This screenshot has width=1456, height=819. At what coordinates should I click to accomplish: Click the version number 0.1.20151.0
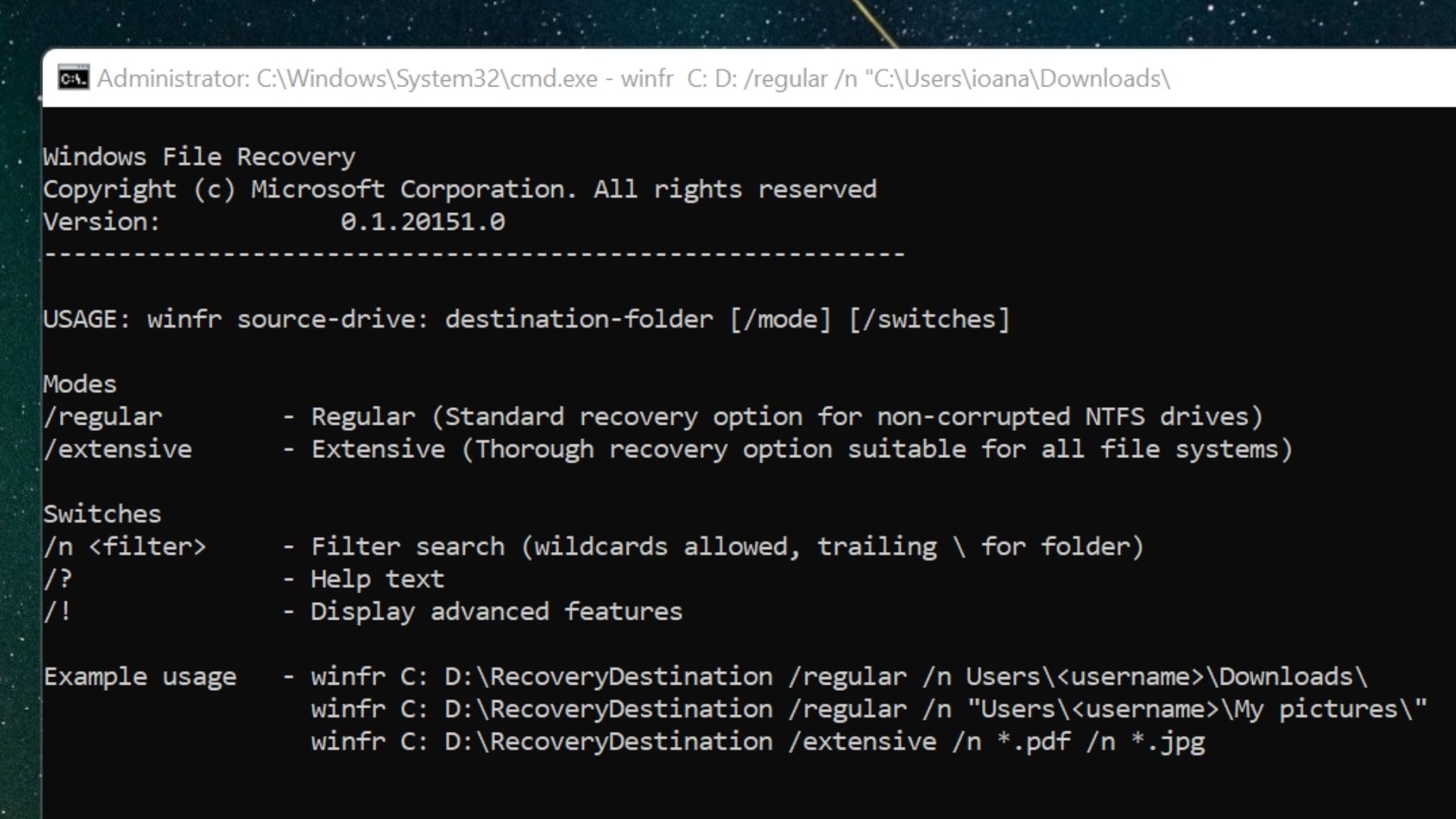pyautogui.click(x=422, y=222)
